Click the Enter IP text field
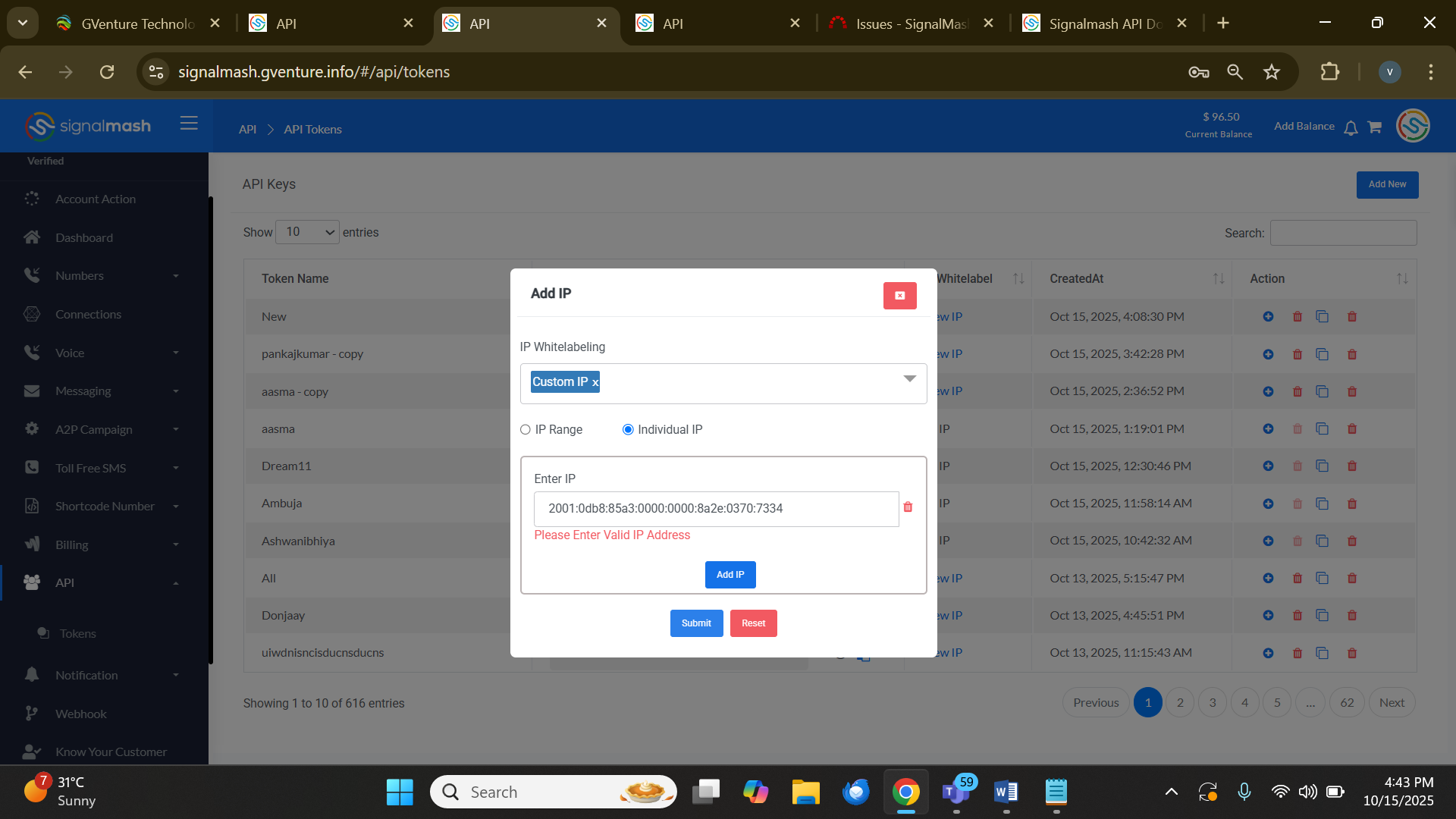The width and height of the screenshot is (1456, 819). [x=716, y=509]
